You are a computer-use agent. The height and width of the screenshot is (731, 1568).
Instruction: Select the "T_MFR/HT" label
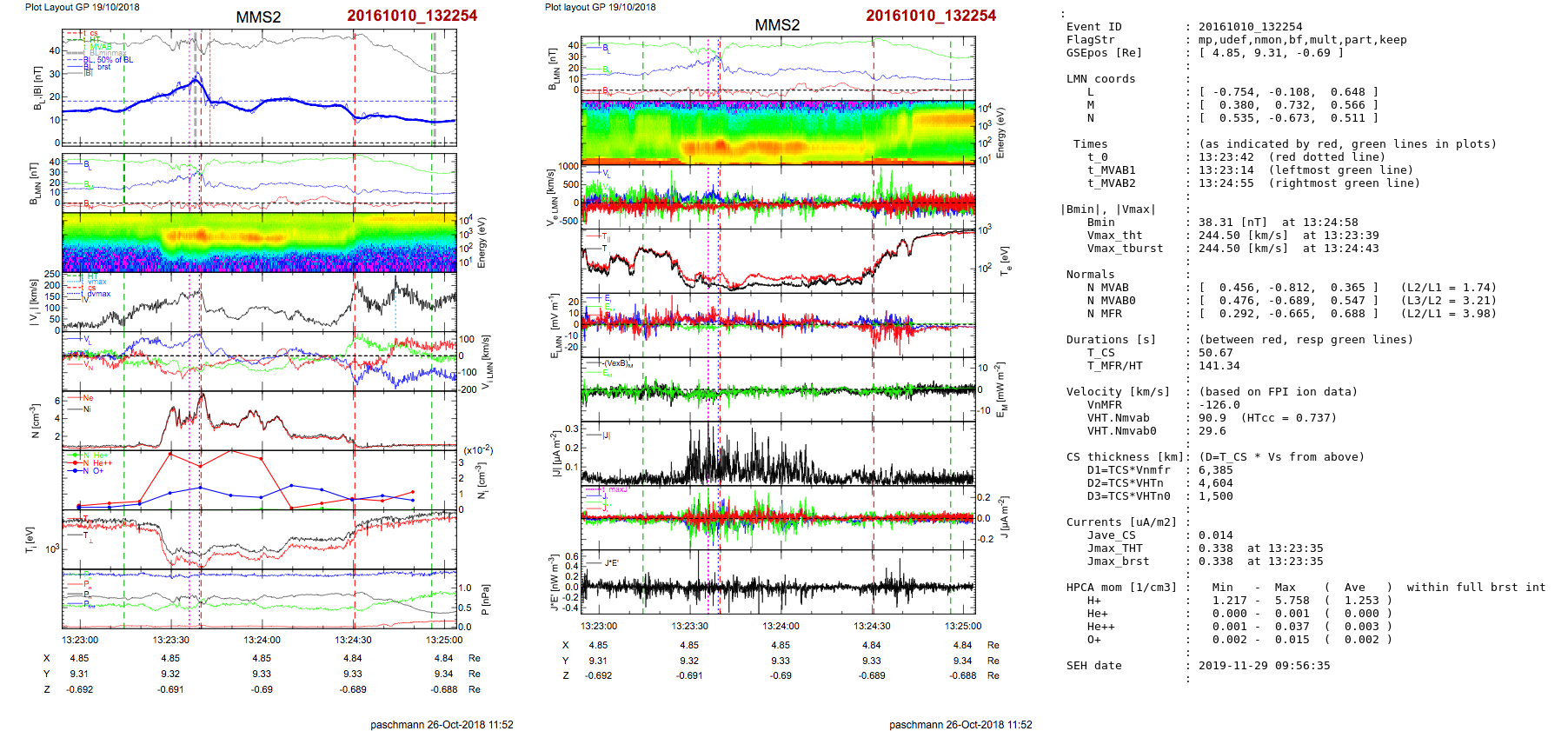[x=1114, y=366]
